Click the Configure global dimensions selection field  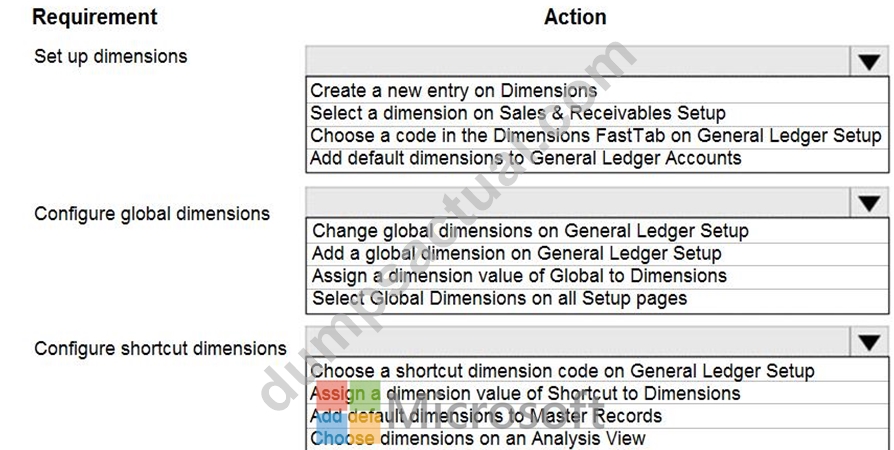578,202
